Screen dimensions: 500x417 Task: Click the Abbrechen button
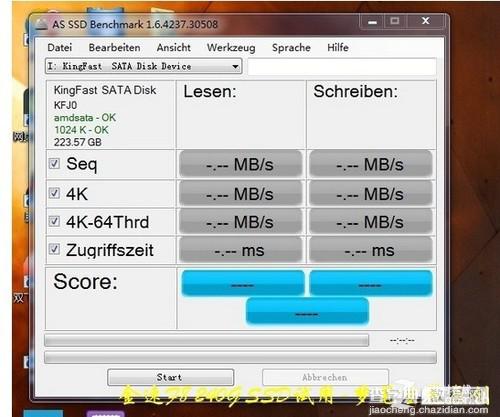(325, 377)
